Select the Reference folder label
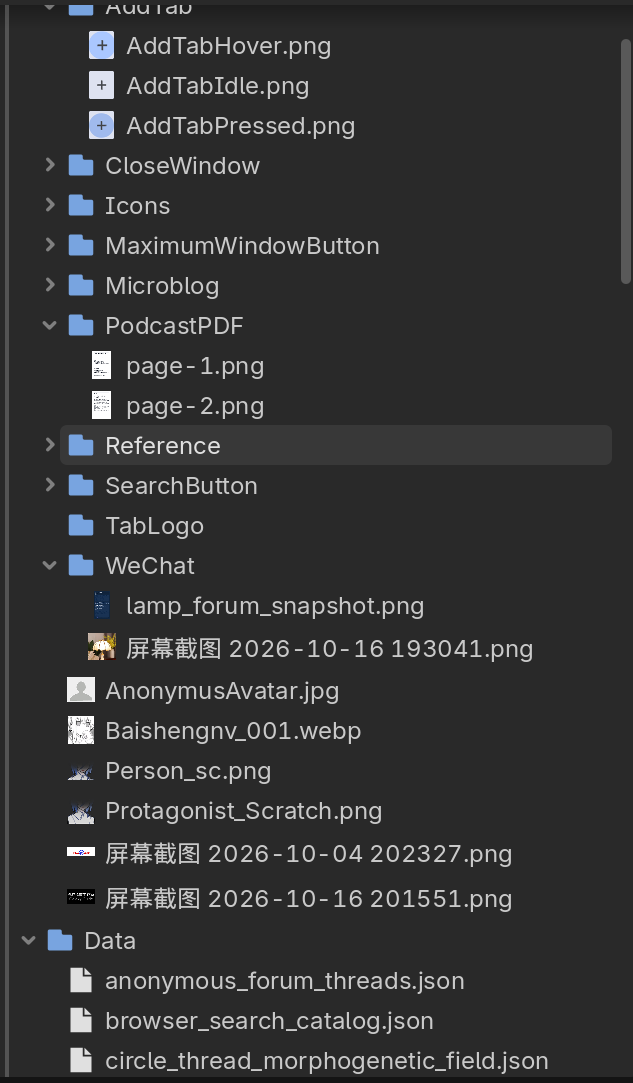633x1083 pixels. 163,445
